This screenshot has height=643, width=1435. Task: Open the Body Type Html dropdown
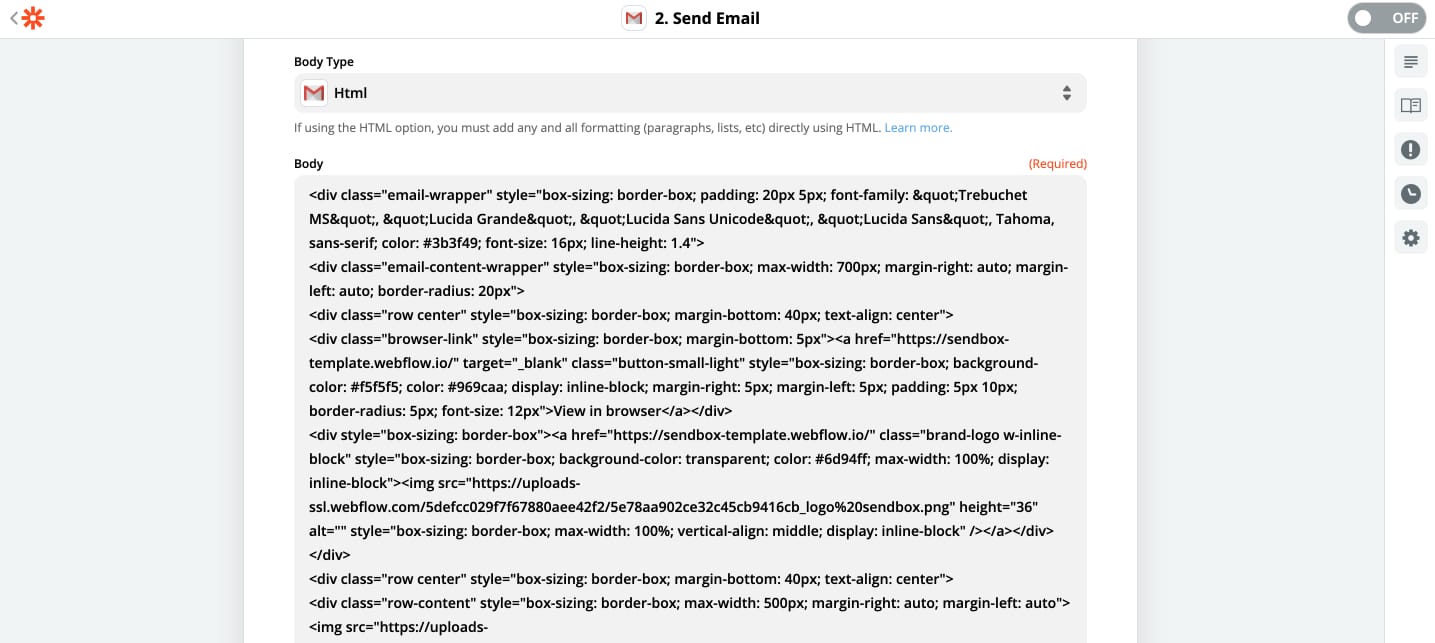(690, 93)
